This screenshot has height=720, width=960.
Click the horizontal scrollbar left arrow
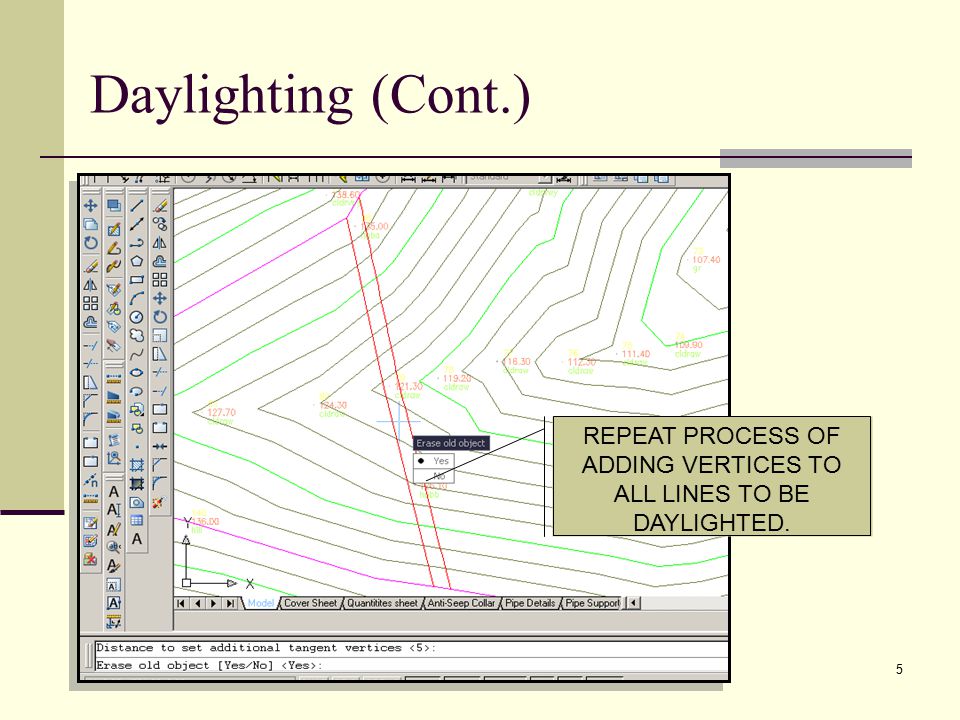[x=634, y=603]
